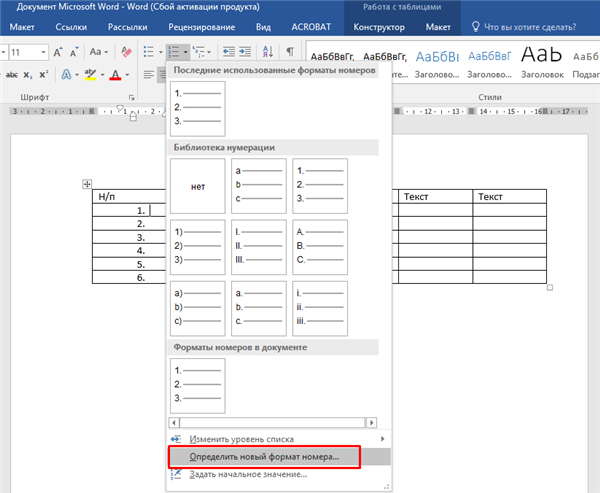
Task: Align the text to the left
Action: pyautogui.click(x=148, y=74)
